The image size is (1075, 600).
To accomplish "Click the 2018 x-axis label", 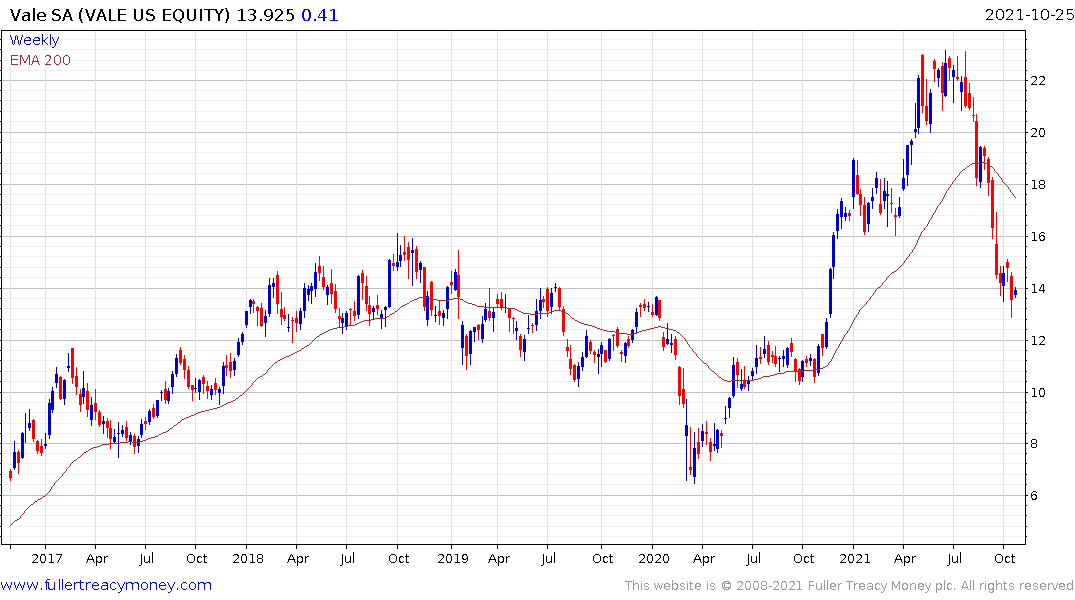I will [247, 558].
